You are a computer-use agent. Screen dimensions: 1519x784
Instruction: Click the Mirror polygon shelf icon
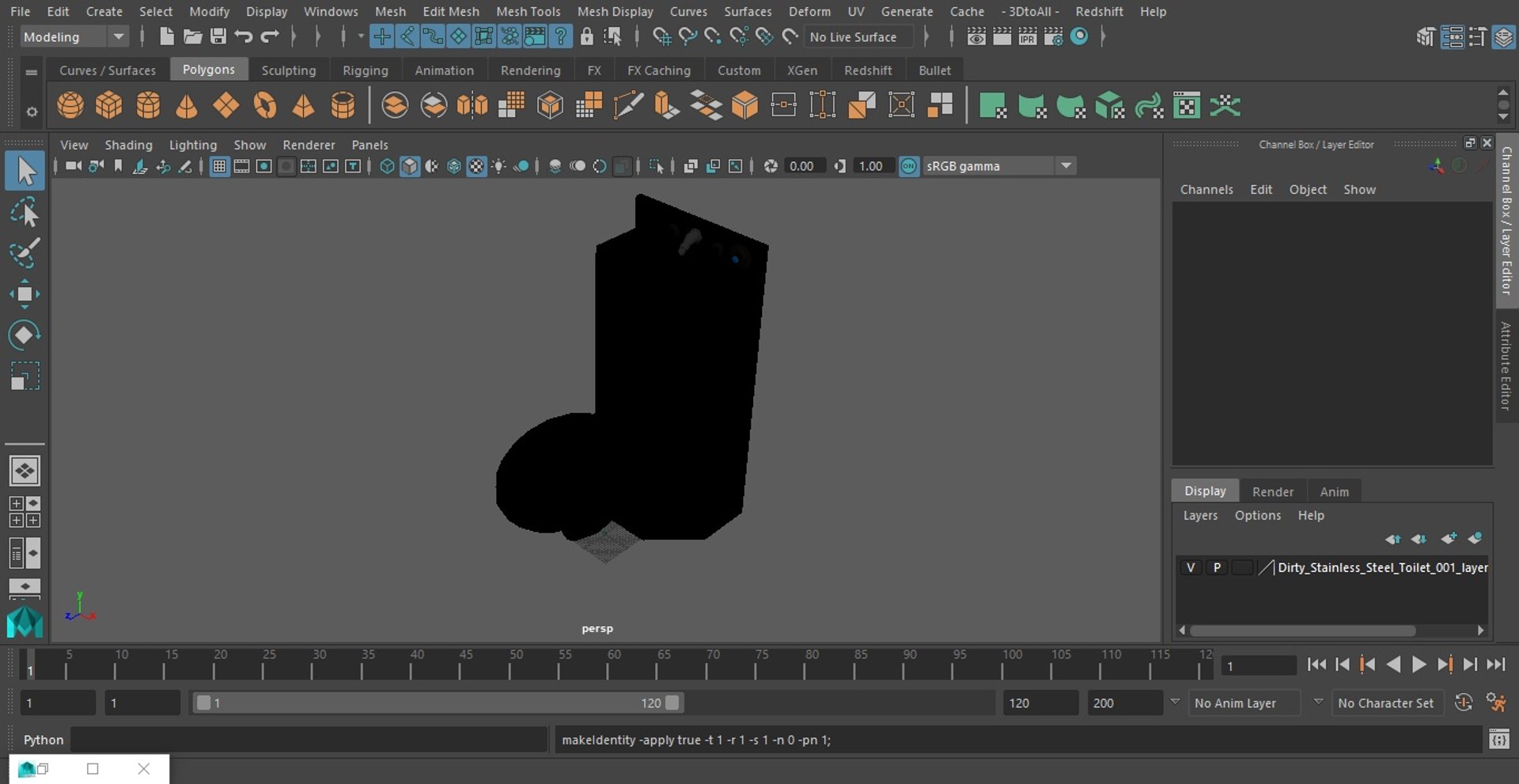click(x=472, y=105)
